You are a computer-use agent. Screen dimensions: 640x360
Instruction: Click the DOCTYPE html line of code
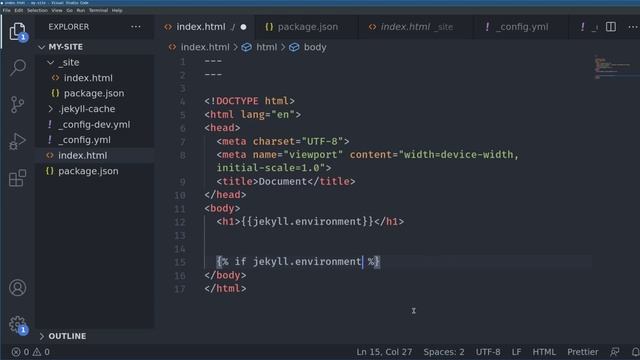pyautogui.click(x=249, y=101)
